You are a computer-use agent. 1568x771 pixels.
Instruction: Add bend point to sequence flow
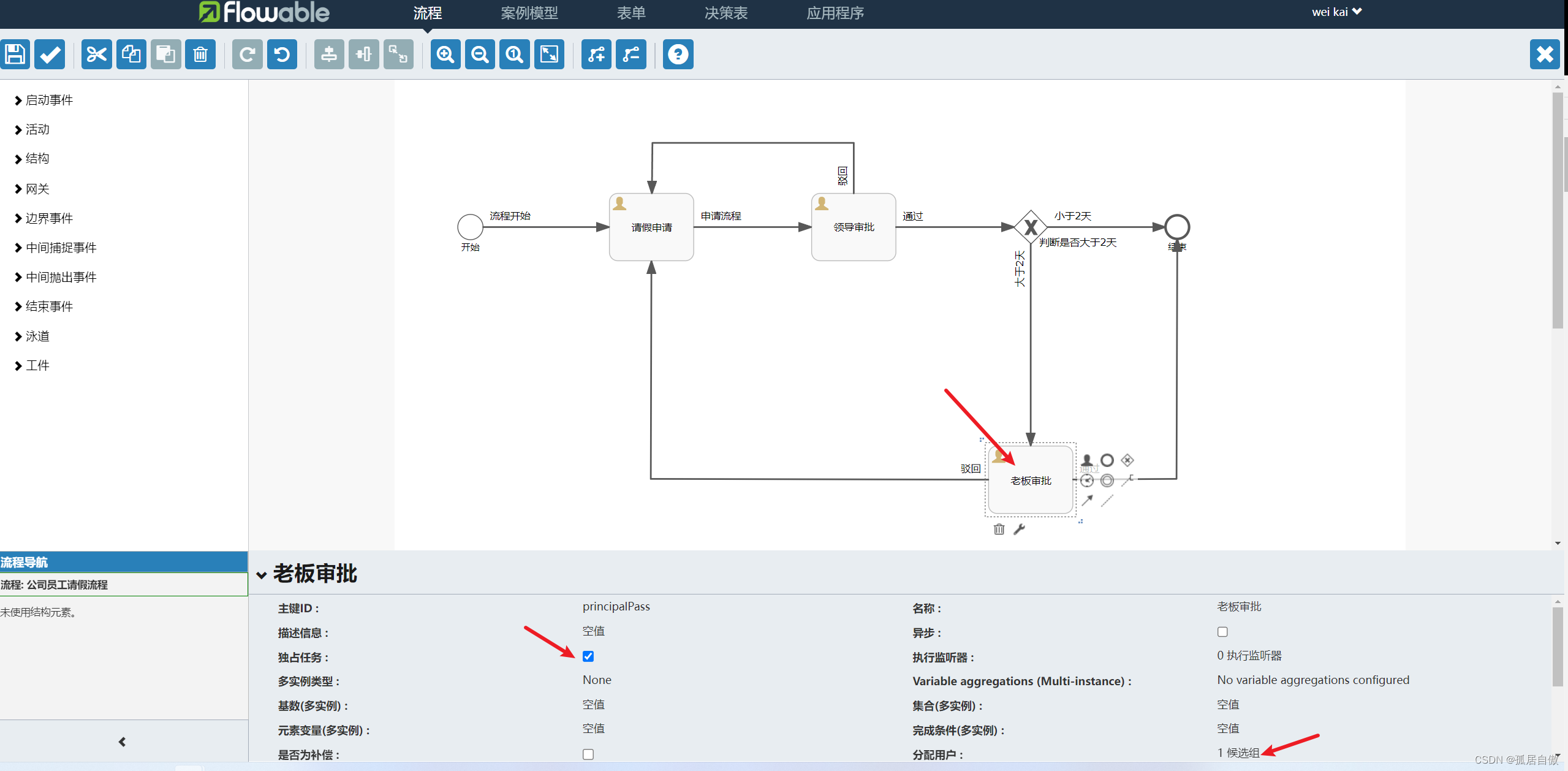[x=596, y=55]
